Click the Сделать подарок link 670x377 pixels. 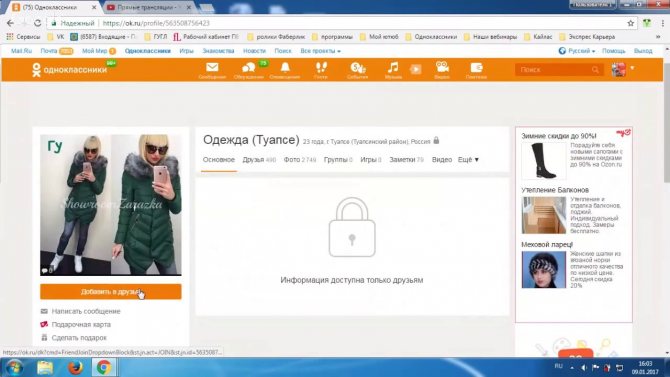point(79,338)
